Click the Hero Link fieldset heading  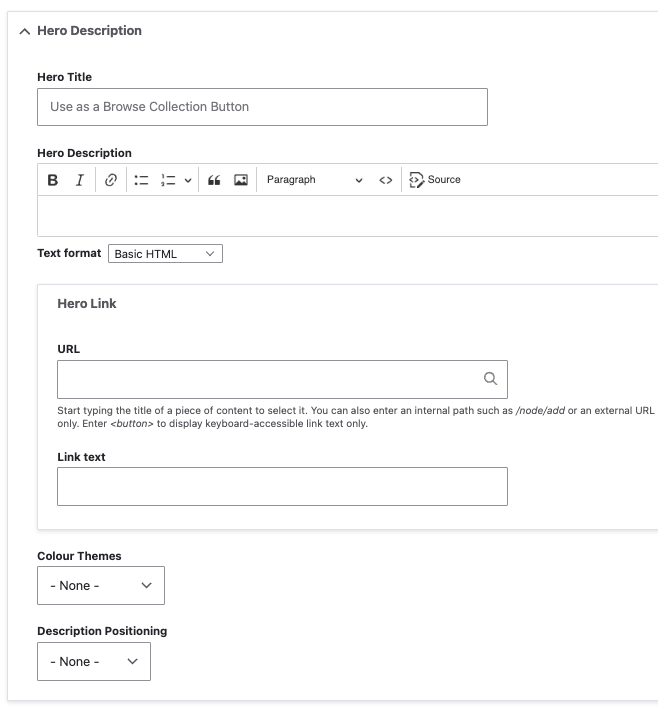coord(87,303)
